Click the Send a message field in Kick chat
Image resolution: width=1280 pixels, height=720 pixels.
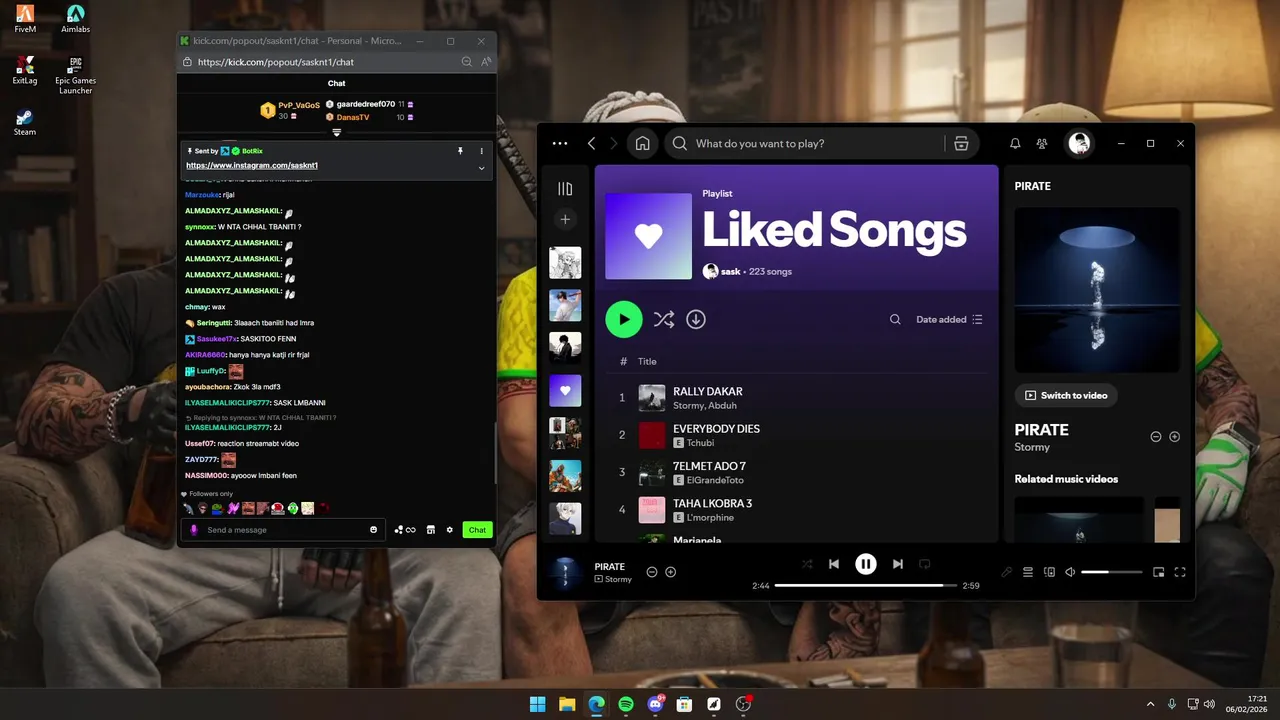[x=285, y=530]
